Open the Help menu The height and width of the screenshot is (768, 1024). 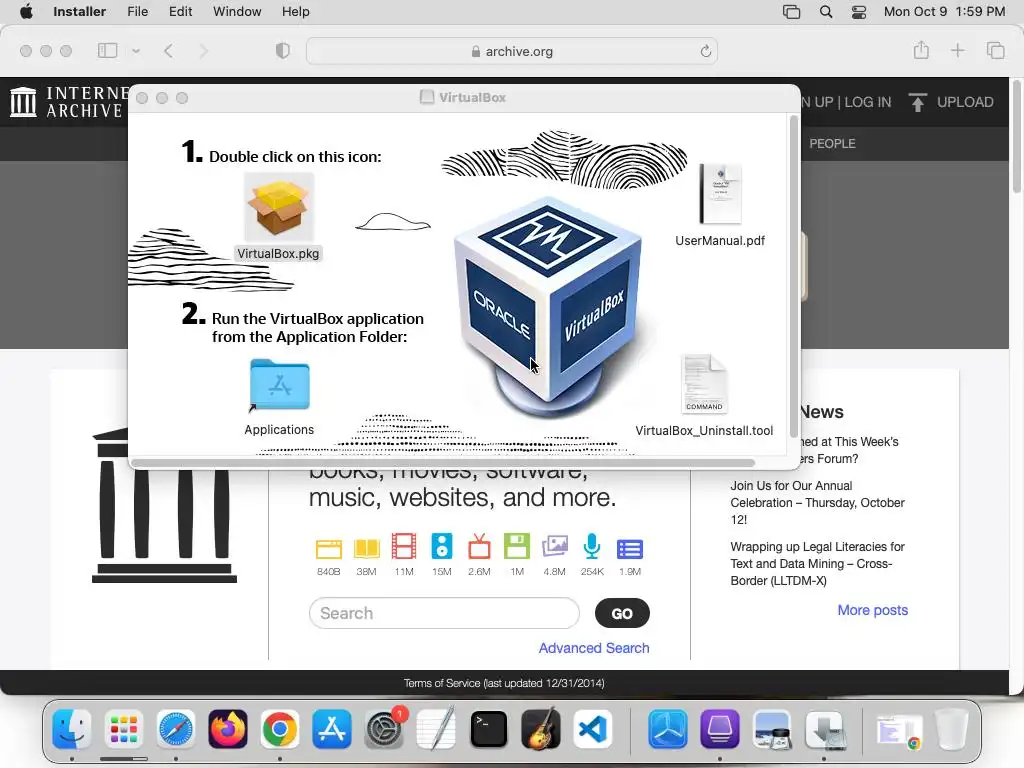(295, 12)
